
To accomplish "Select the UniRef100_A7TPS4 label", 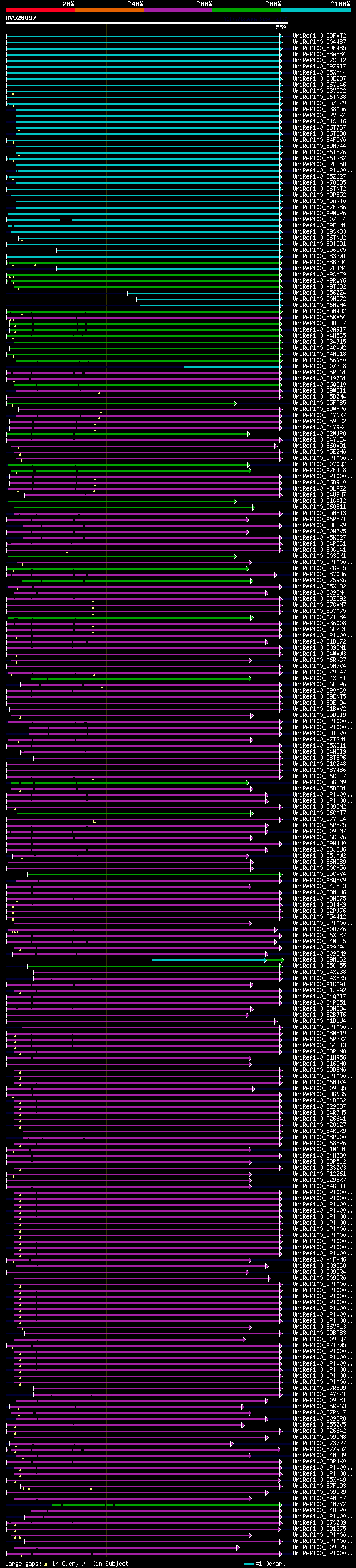I will coord(319,617).
